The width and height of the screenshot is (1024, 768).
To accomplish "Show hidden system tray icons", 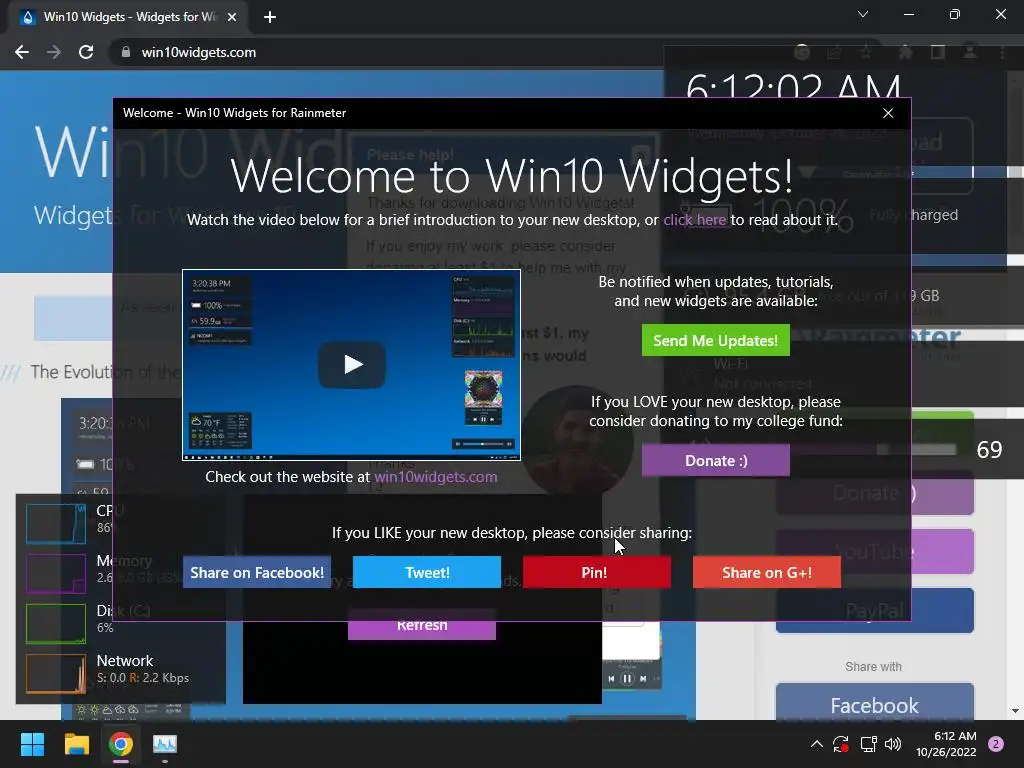I will (x=816, y=744).
